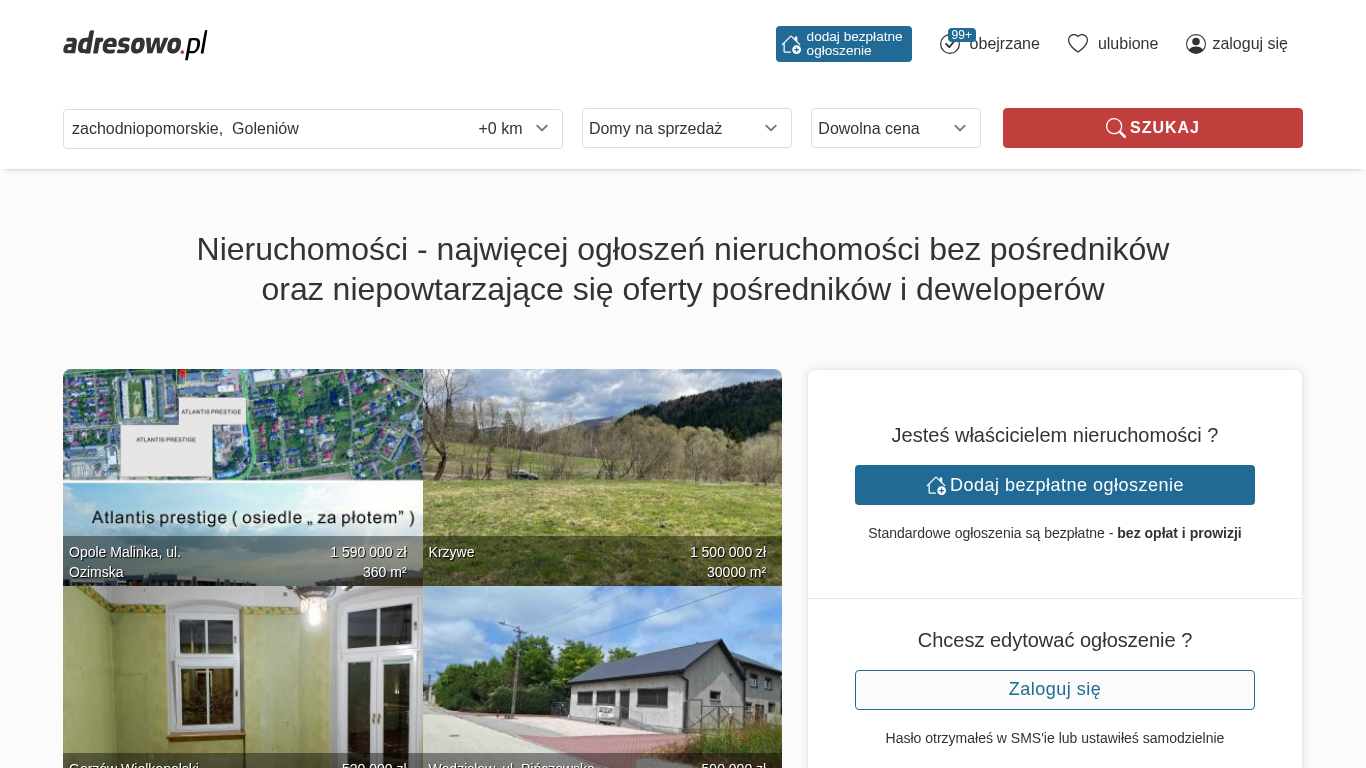Expand the +0 km distance dropdown
Screen dimensions: 1366x768
pos(513,128)
